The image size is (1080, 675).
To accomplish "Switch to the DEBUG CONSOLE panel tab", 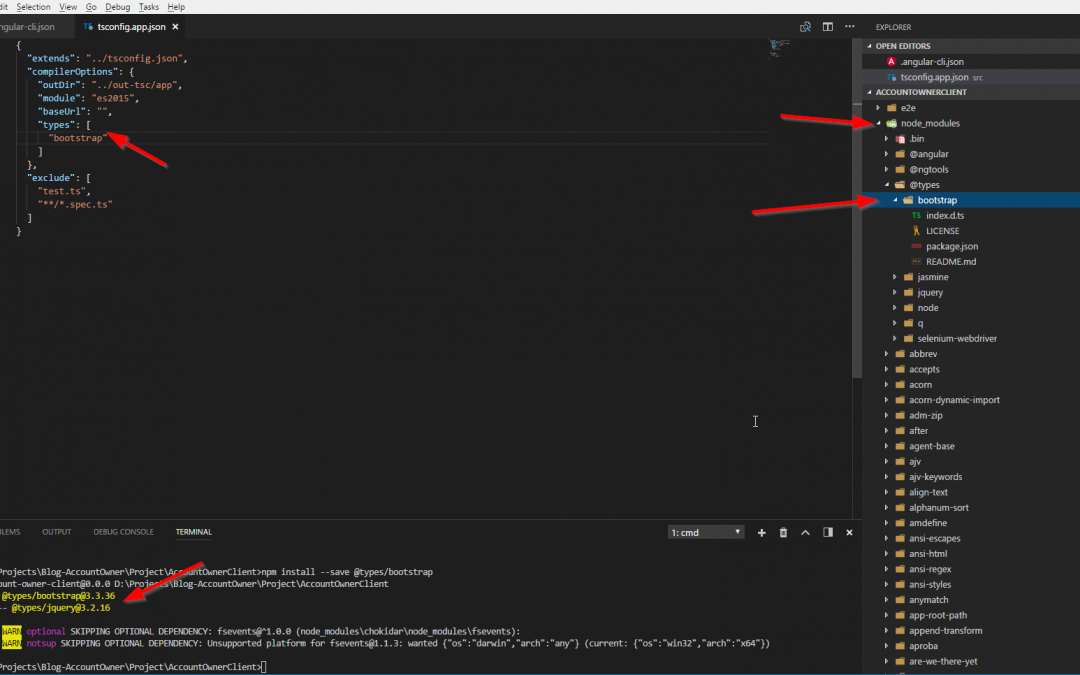I will click(123, 532).
